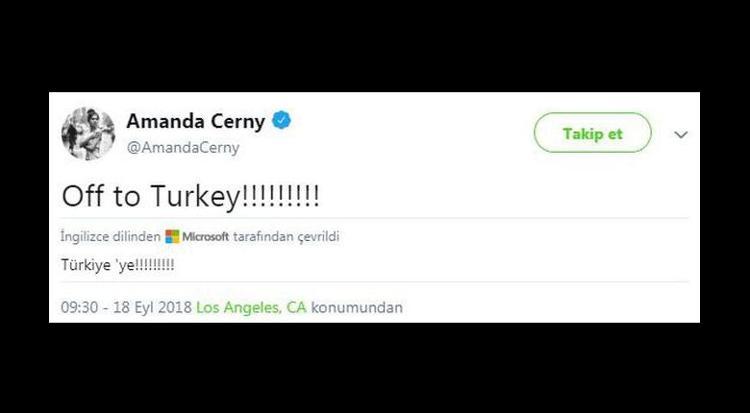The width and height of the screenshot is (750, 413).
Task: Click the black area above tweet card
Action: coord(375,45)
